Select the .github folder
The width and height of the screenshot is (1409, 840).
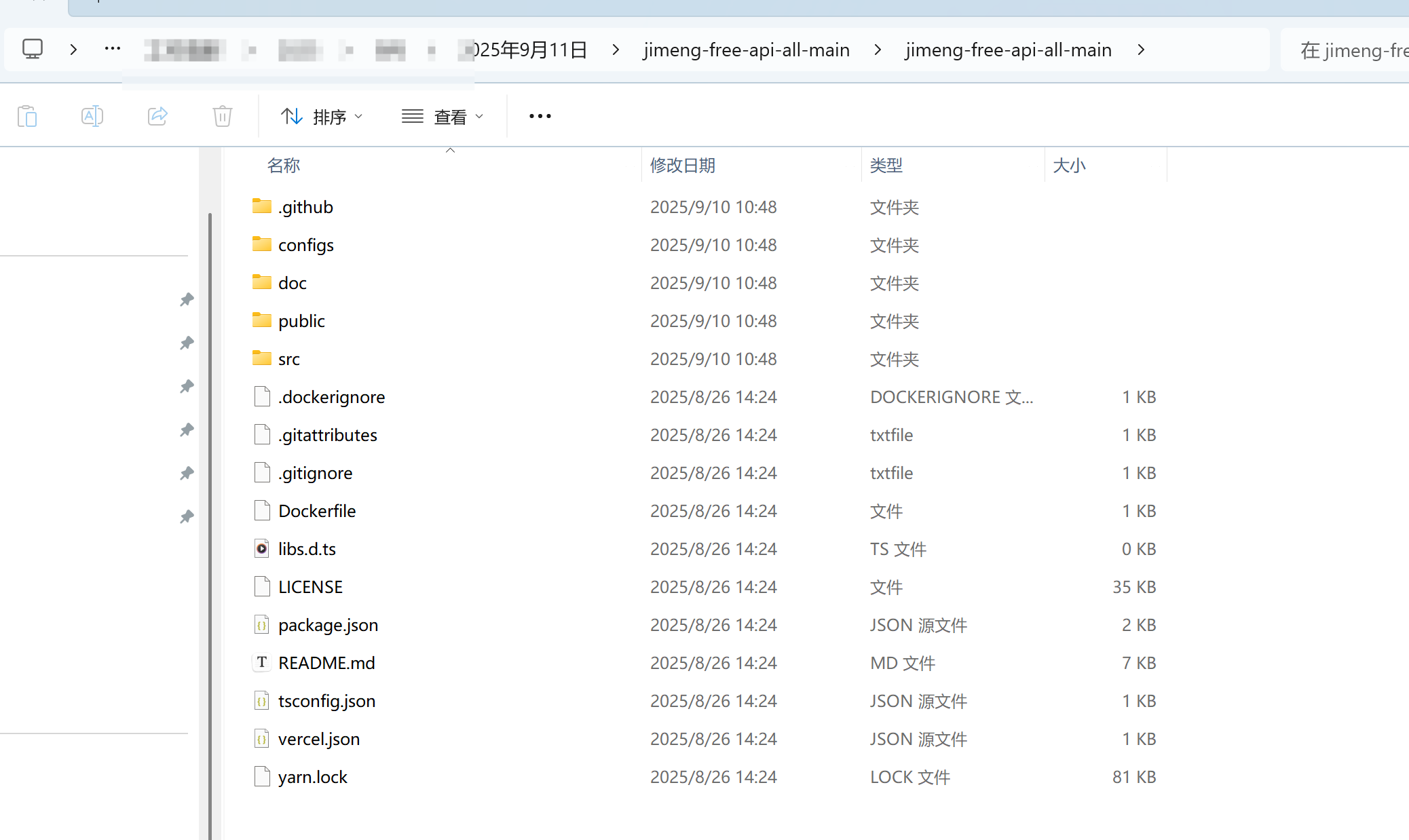pos(305,207)
